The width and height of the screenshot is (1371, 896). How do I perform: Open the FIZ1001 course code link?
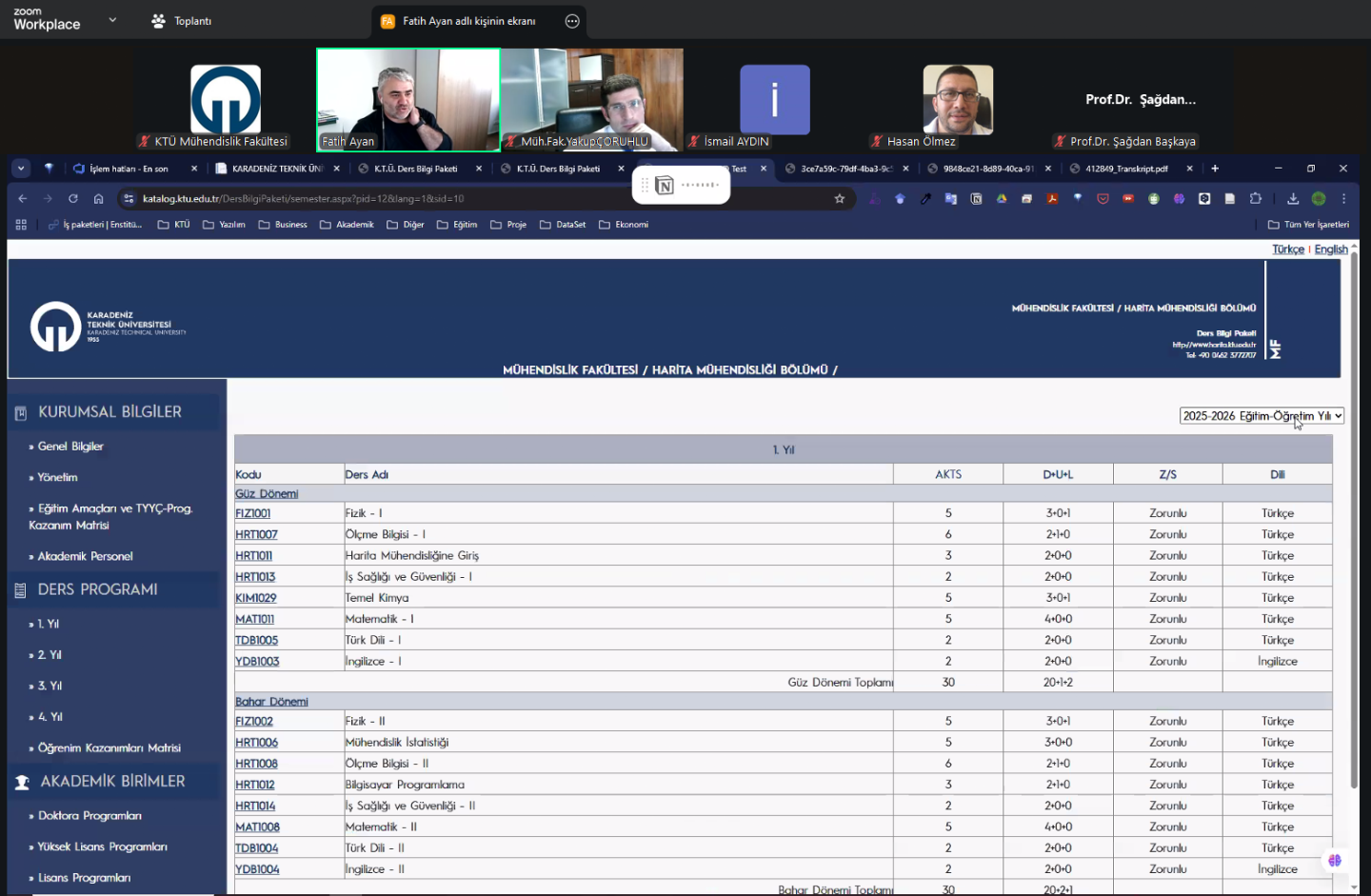pos(253,513)
